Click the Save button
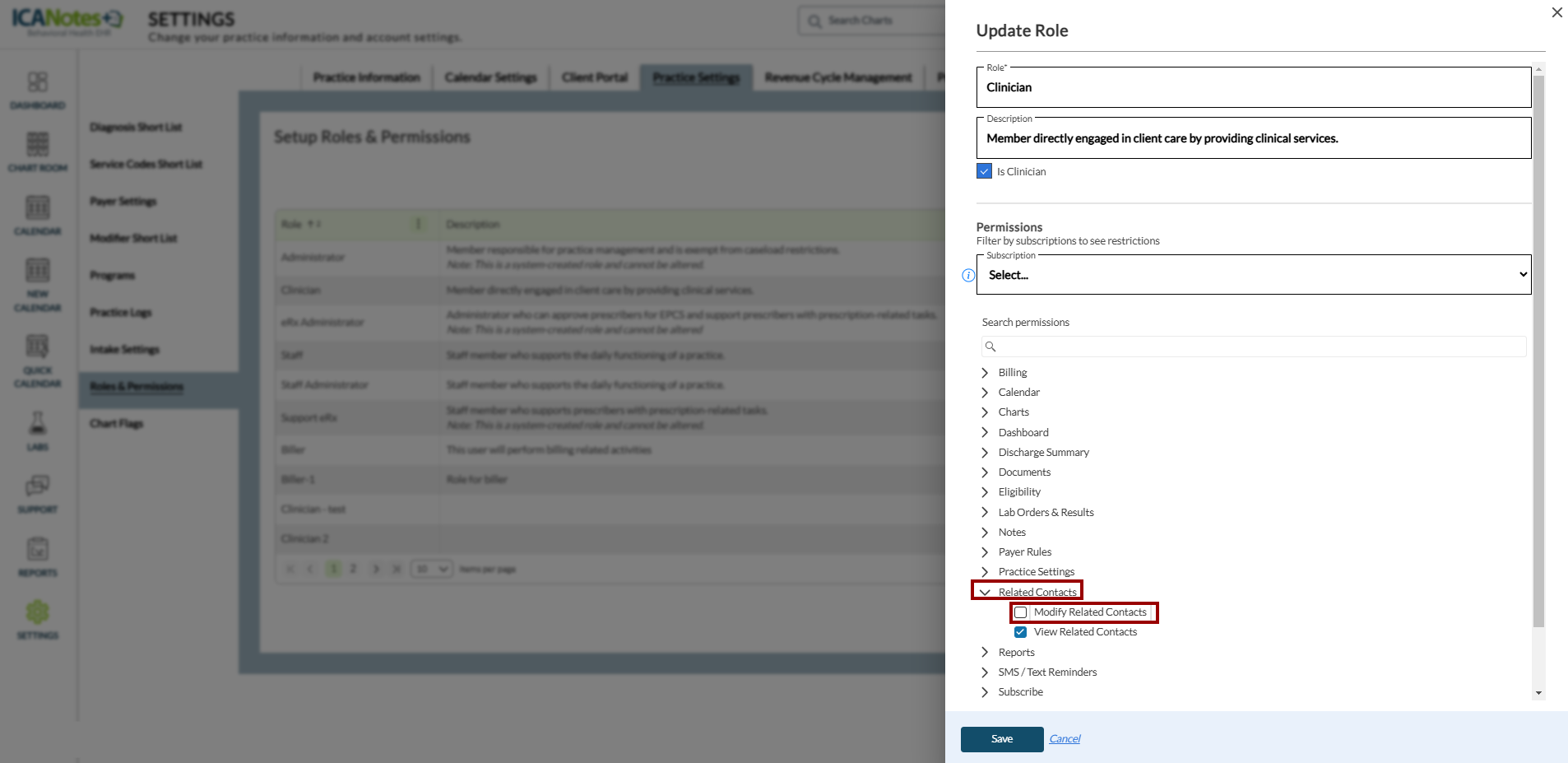Screen dimensions: 1568x763 coord(1002,739)
